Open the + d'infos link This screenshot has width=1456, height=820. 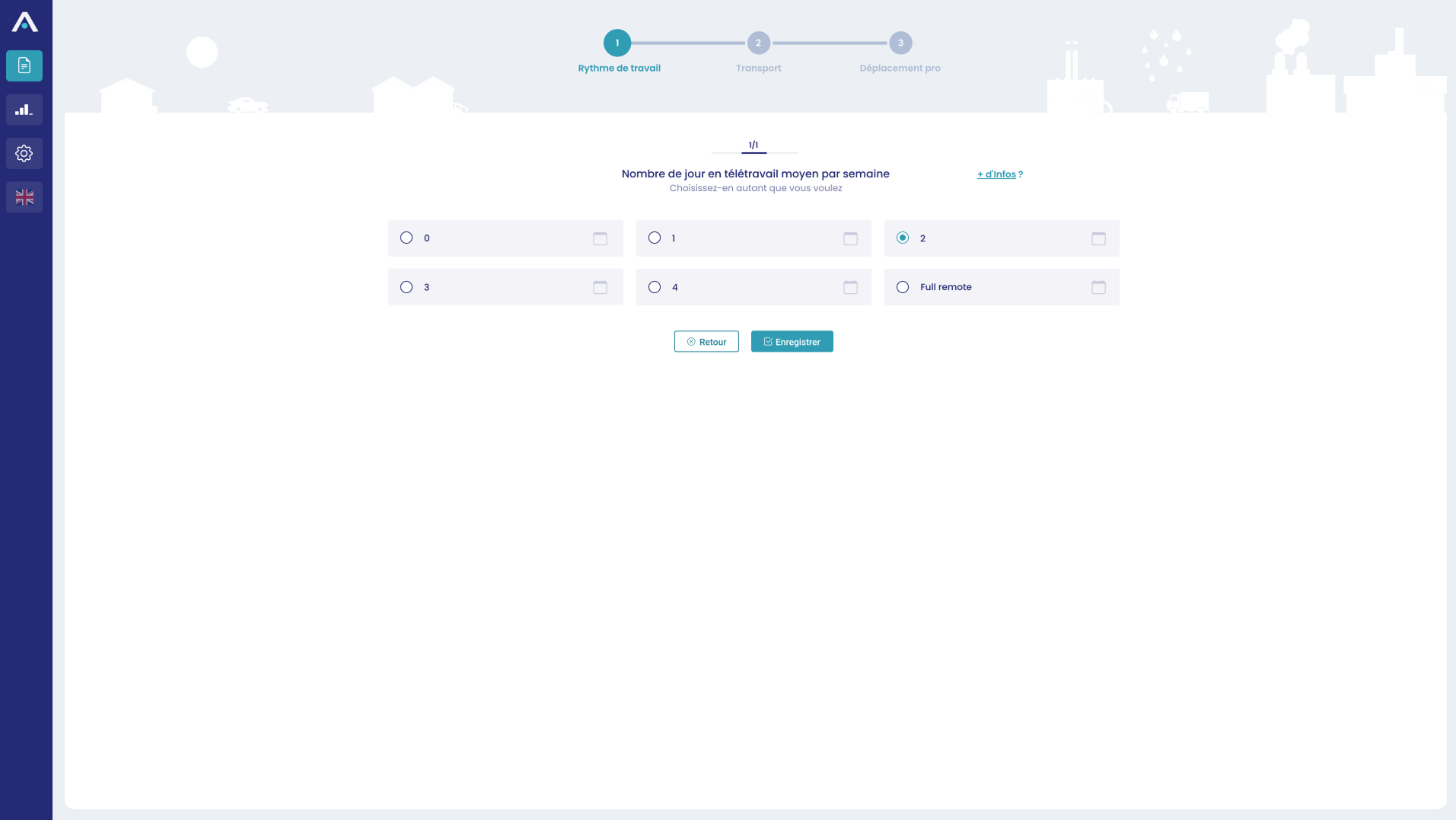[x=996, y=174]
